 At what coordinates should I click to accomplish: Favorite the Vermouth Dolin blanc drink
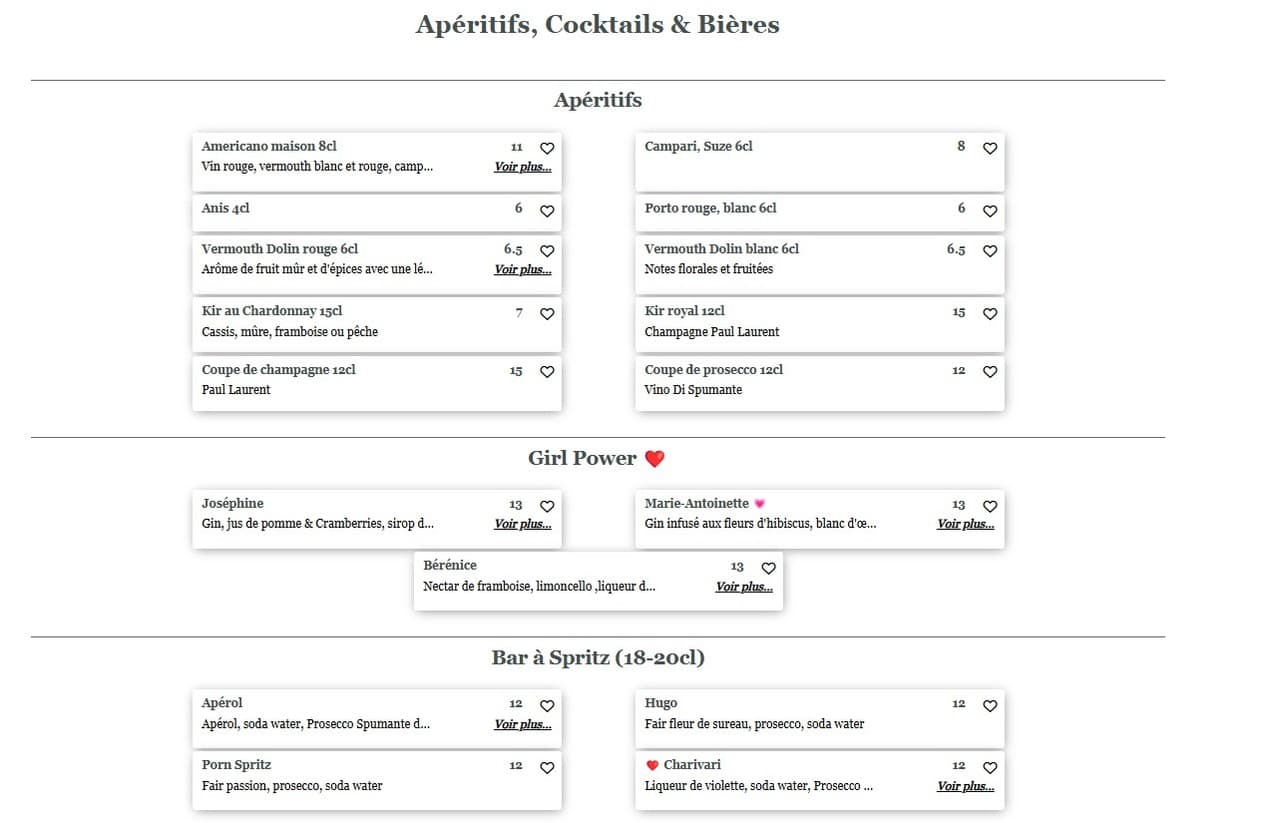coord(990,250)
